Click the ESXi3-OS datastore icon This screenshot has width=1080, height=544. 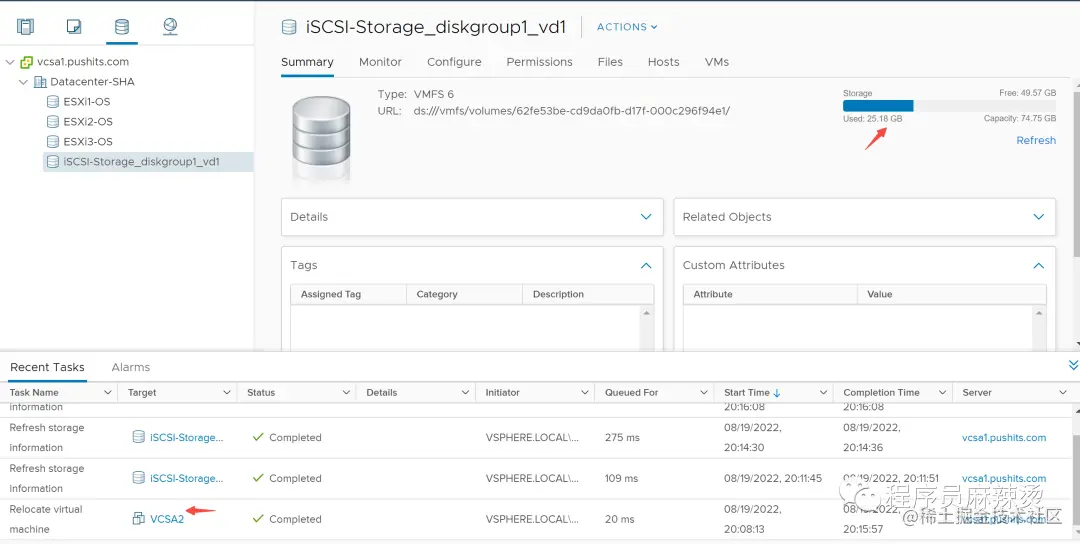(52, 142)
